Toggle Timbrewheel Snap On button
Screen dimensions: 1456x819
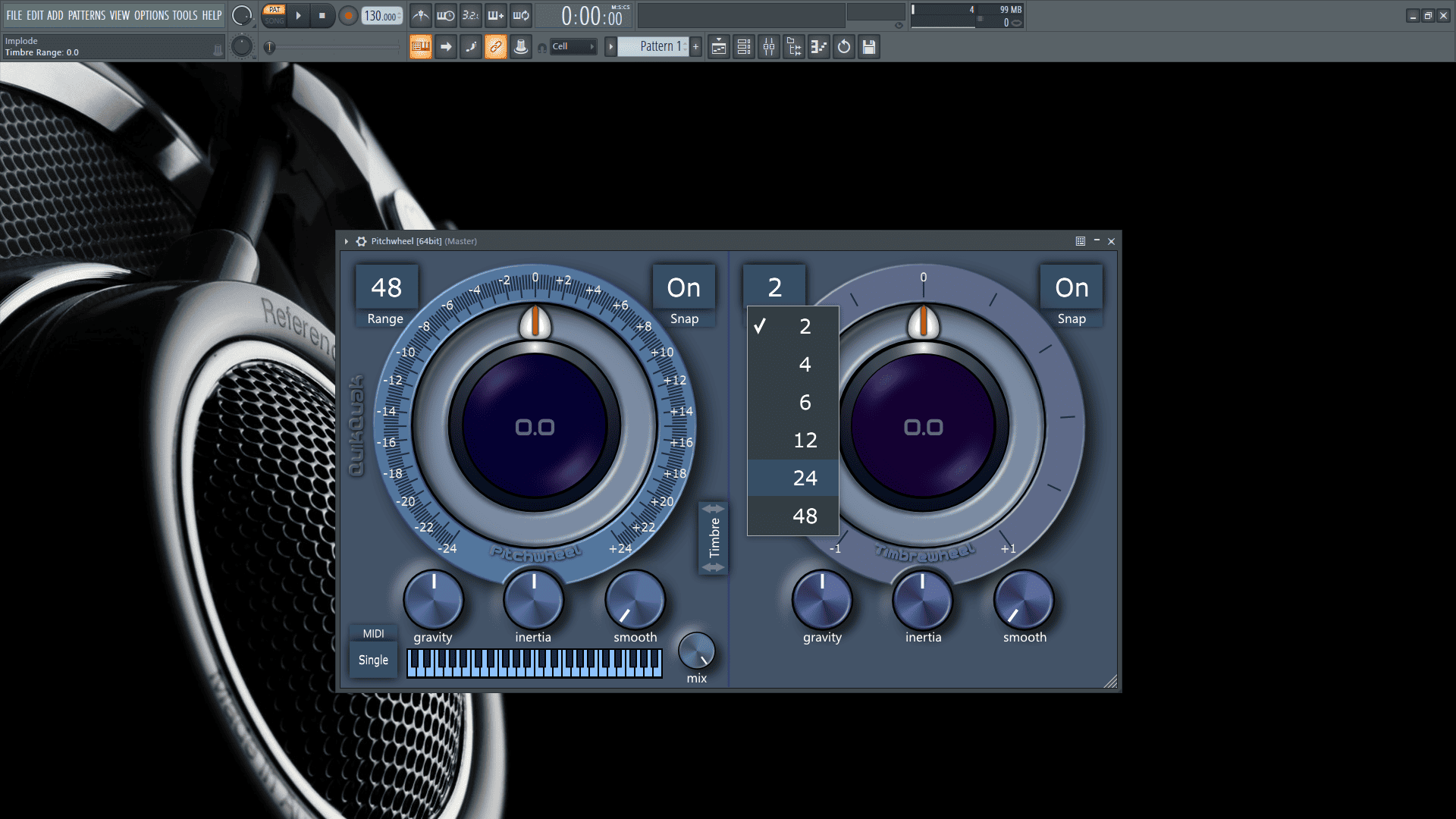tap(1072, 287)
